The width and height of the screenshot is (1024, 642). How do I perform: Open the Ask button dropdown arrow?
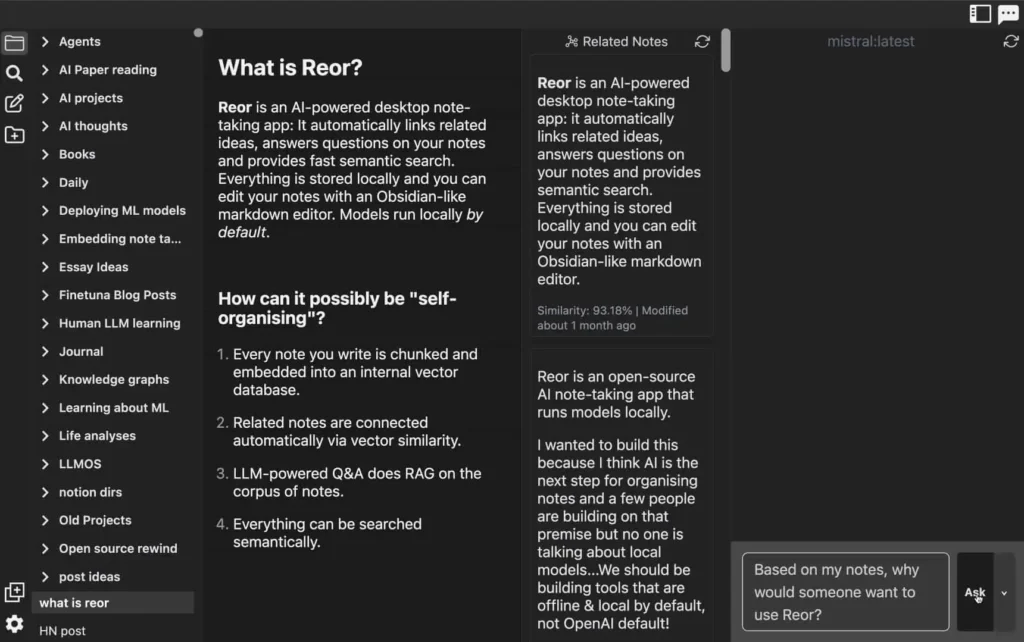[1004, 592]
